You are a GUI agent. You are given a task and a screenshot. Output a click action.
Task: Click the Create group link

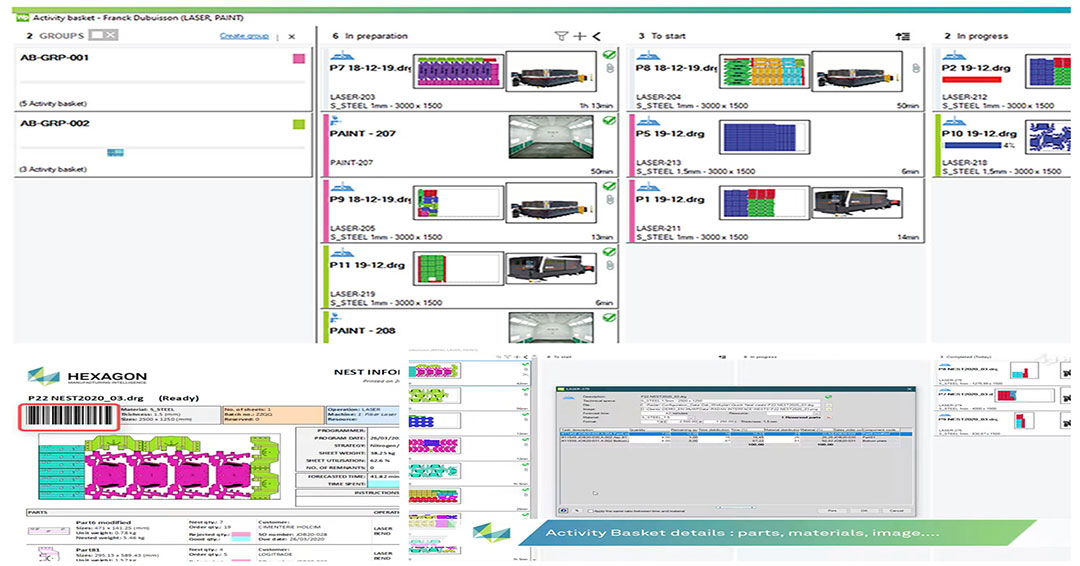click(x=244, y=36)
